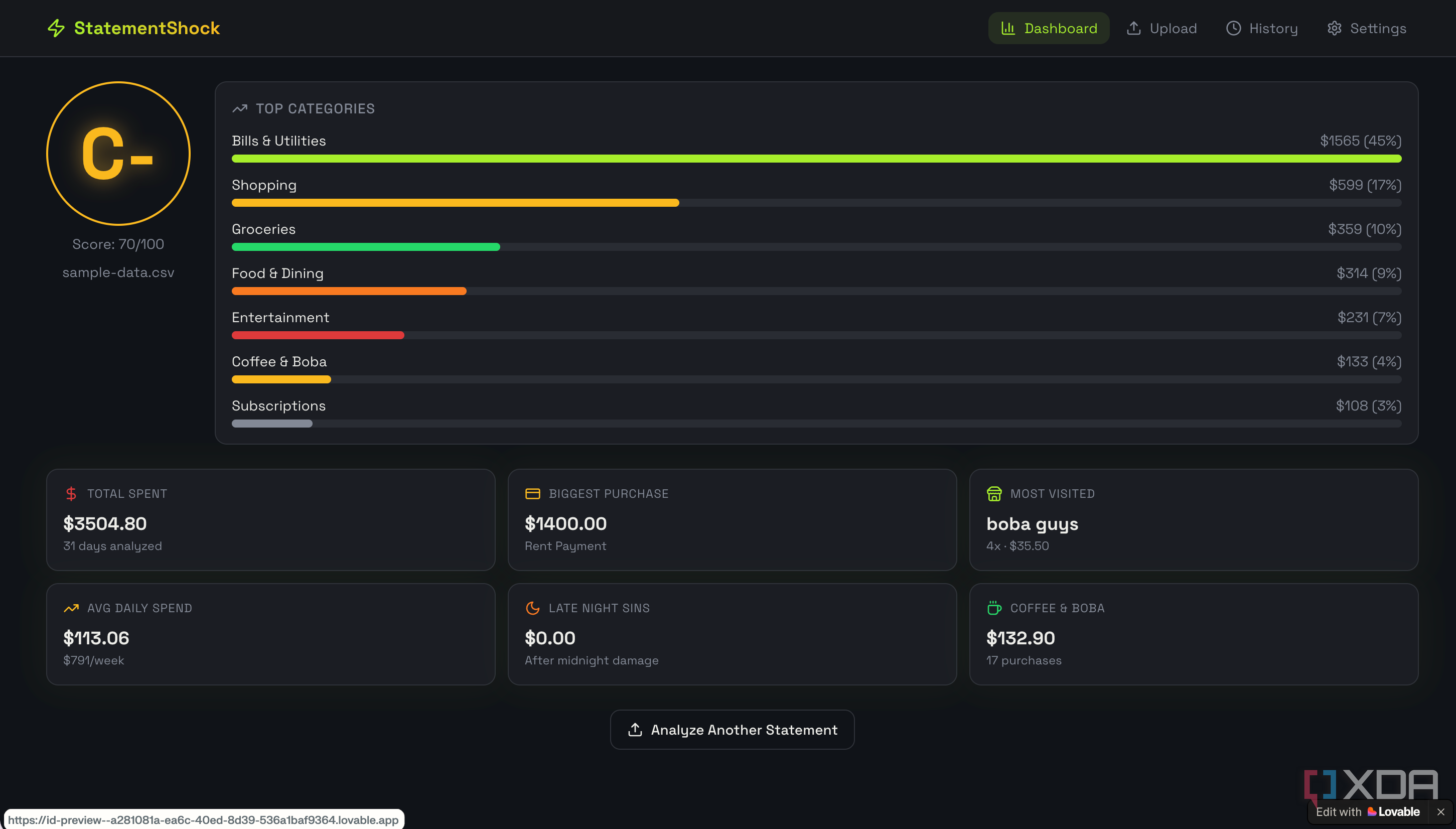Click the $599 (17%) Shopping amount
The image size is (1456, 829).
pos(1365,185)
